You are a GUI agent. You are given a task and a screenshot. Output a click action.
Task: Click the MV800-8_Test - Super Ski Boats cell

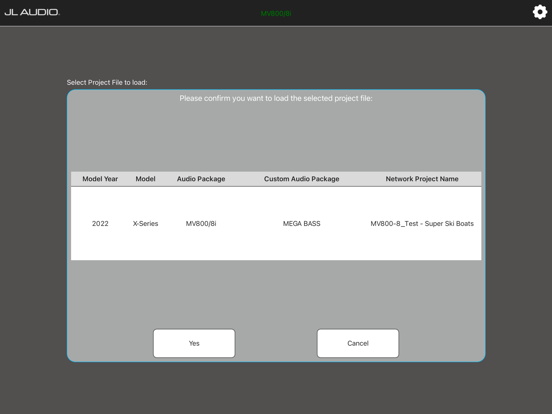click(422, 224)
